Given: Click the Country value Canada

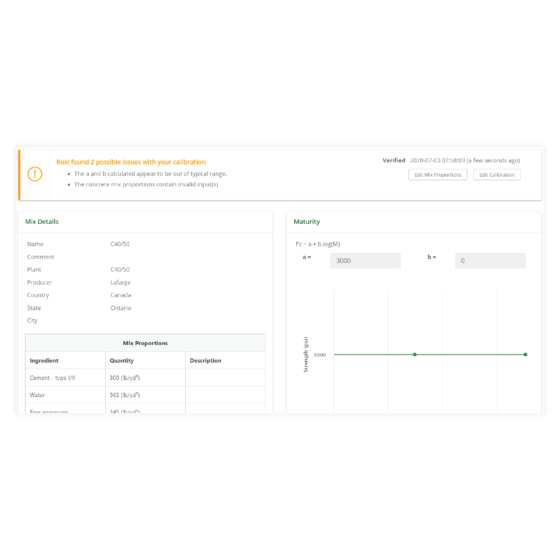Looking at the screenshot, I should [121, 295].
